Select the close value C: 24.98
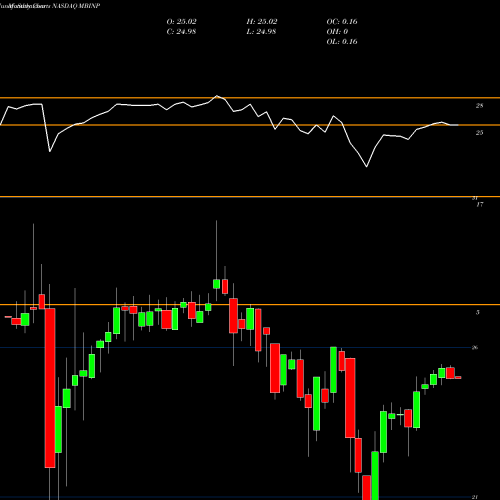This screenshot has width=500, height=500. (x=181, y=32)
